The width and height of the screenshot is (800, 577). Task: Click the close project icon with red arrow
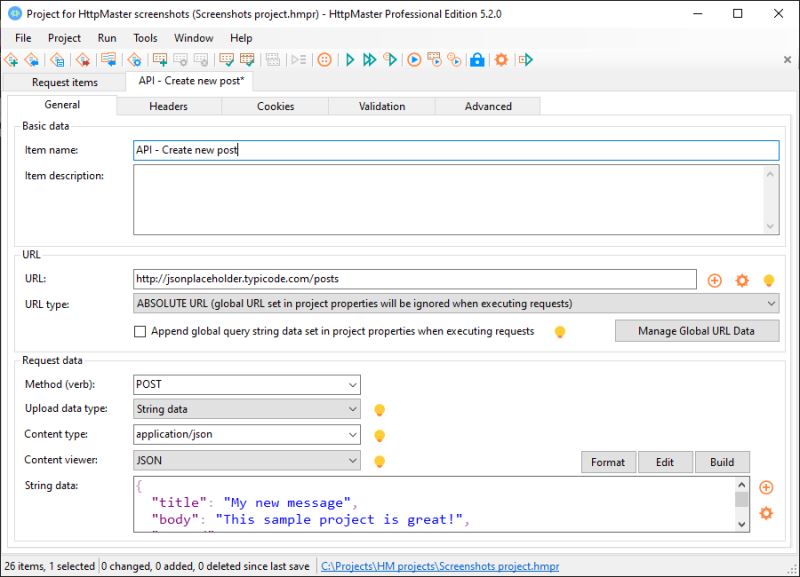click(x=83, y=60)
